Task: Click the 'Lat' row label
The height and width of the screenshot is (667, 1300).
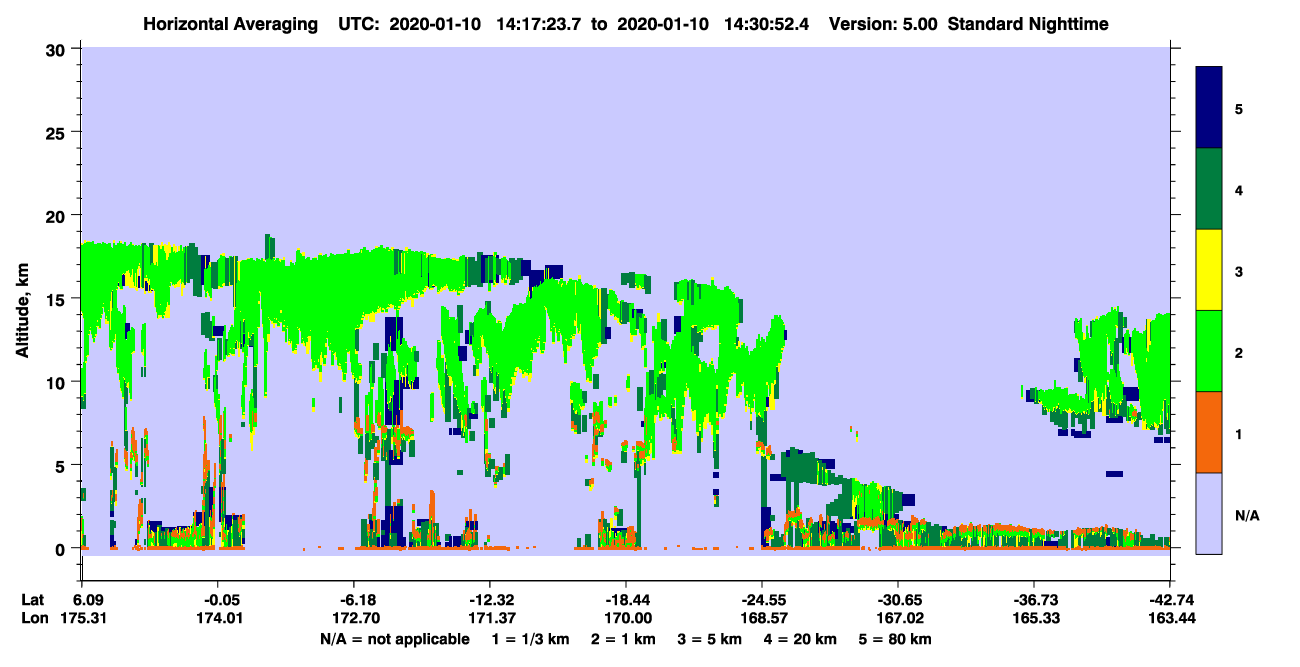Action: 33,599
